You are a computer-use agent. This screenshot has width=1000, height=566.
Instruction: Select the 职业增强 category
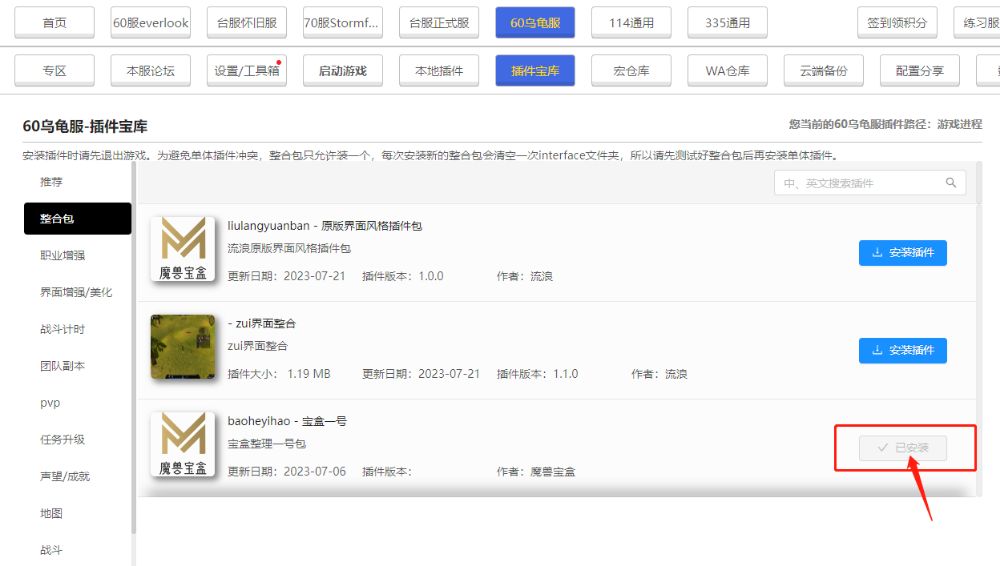click(62, 255)
